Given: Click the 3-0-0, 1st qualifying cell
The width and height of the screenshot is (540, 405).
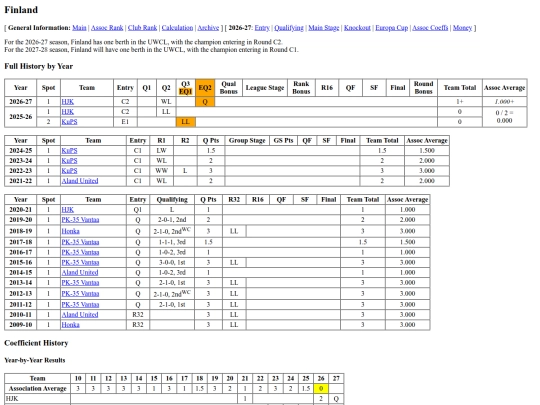Looking at the screenshot, I should coord(172,262).
